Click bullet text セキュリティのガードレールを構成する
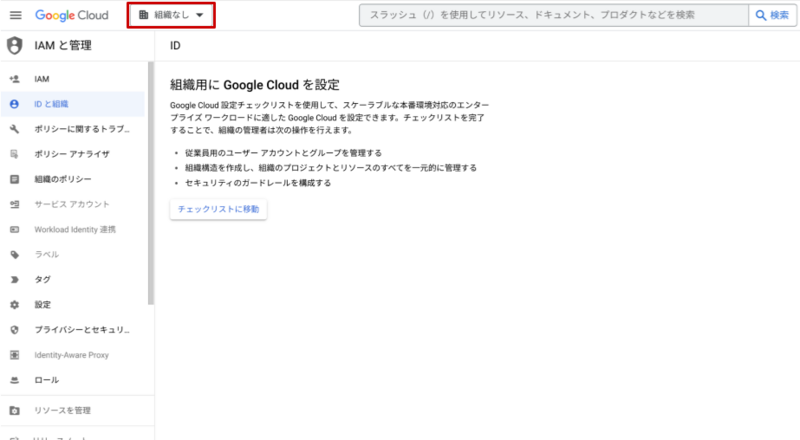The image size is (800, 440). 258,183
